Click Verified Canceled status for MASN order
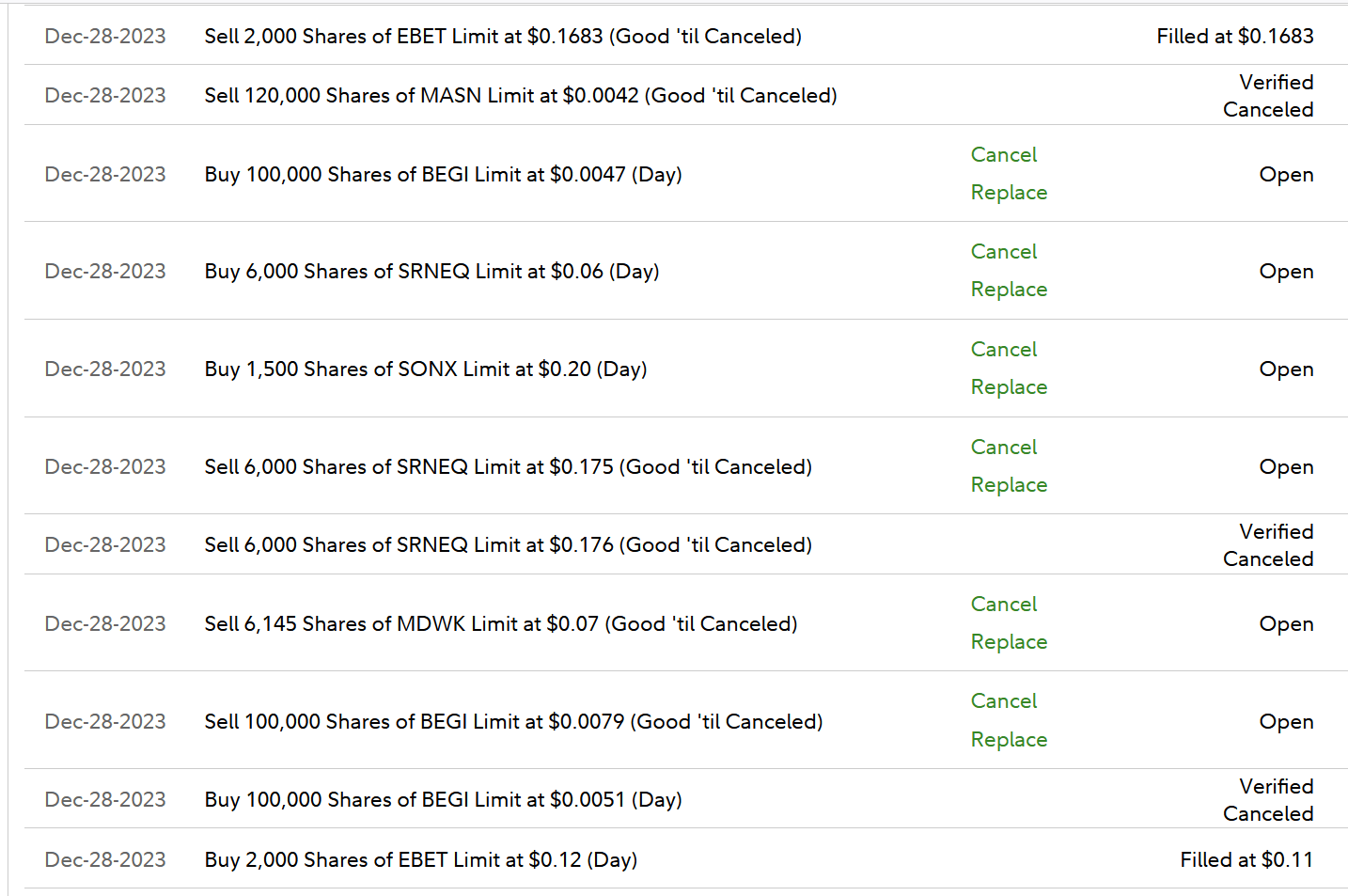Image resolution: width=1348 pixels, height=896 pixels. (x=1268, y=96)
